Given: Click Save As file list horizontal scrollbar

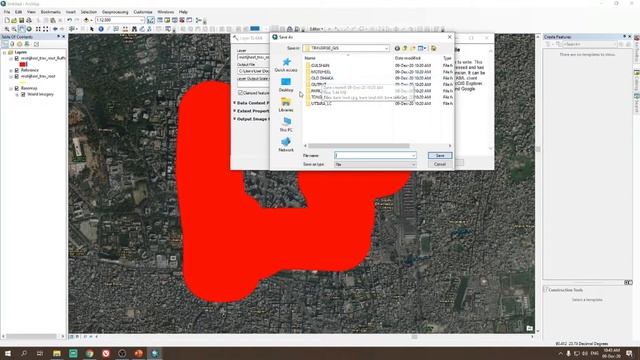Looking at the screenshot, I should [x=358, y=146].
